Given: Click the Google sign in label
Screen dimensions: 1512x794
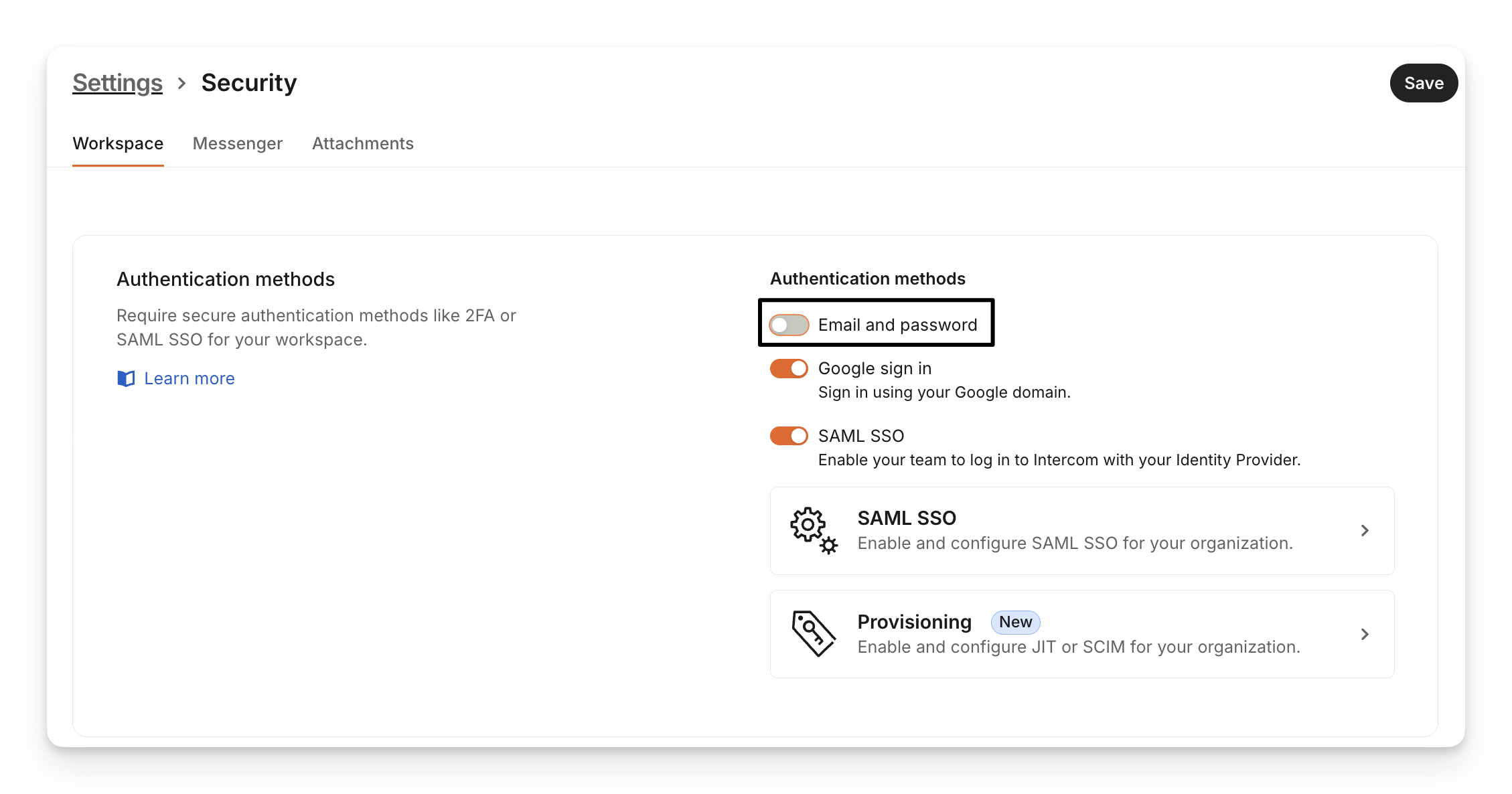Looking at the screenshot, I should pyautogui.click(x=875, y=369).
